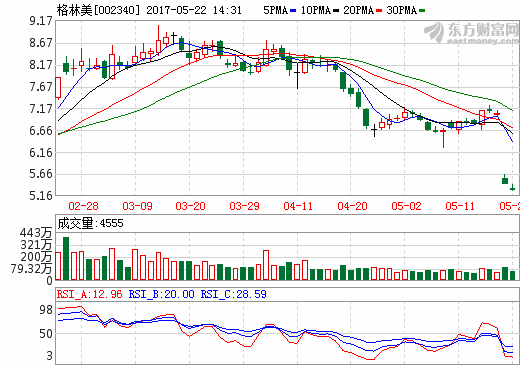Click the 98 RSI axis label
Image resolution: width=520 pixels, height=365 pixels.
coord(46,310)
